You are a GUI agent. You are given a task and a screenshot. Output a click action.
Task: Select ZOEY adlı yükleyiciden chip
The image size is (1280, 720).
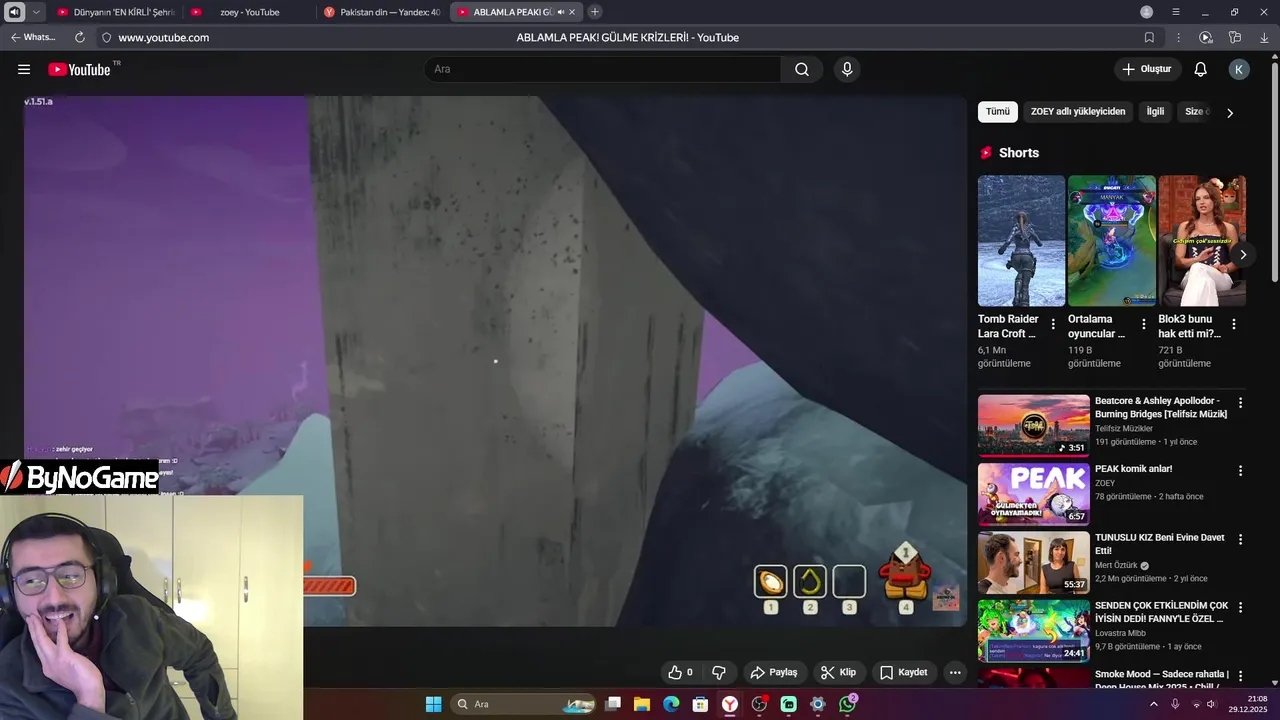point(1078,112)
